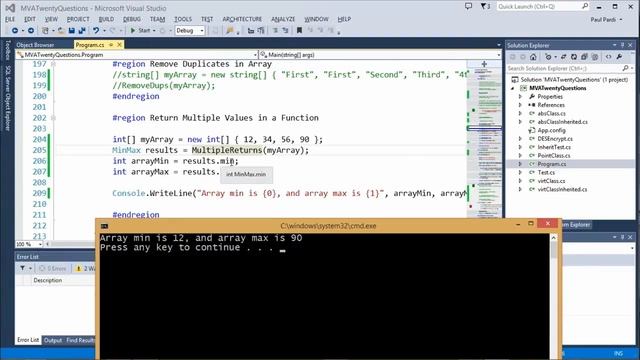Click the cmd.exe title bar system icon
Image resolution: width=640 pixels, height=360 pixels.
tap(104, 226)
